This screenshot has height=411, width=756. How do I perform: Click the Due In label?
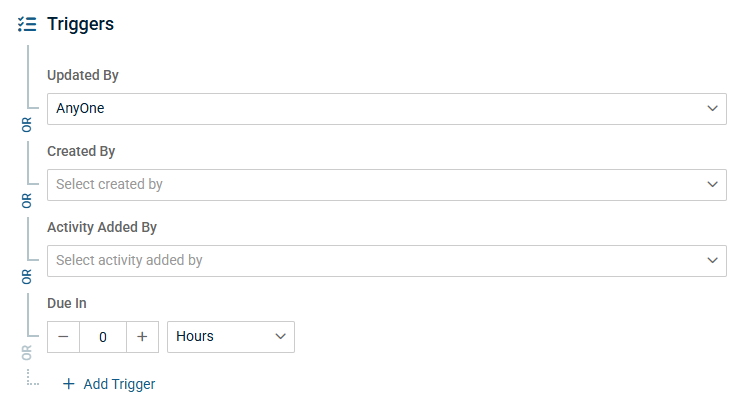[67, 302]
